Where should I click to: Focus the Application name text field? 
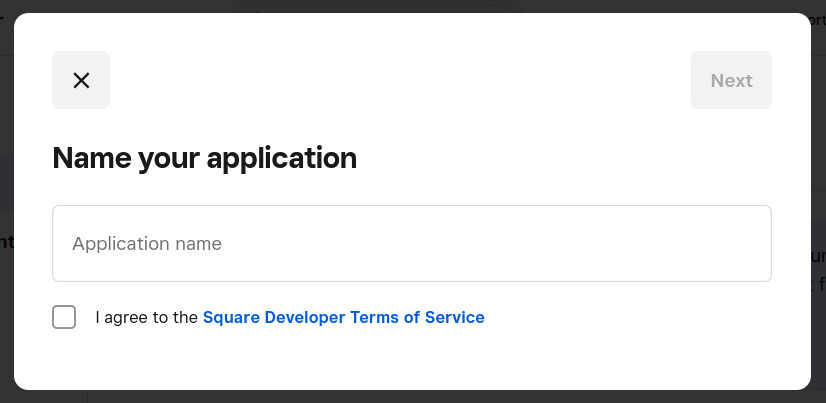point(411,244)
